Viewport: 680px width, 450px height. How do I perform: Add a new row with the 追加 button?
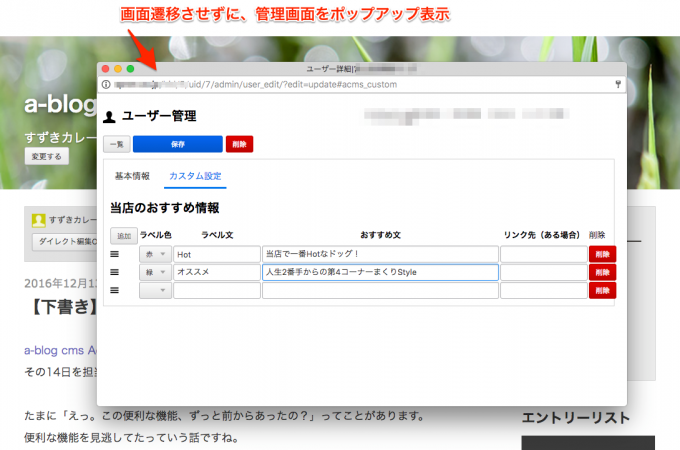tap(123, 236)
